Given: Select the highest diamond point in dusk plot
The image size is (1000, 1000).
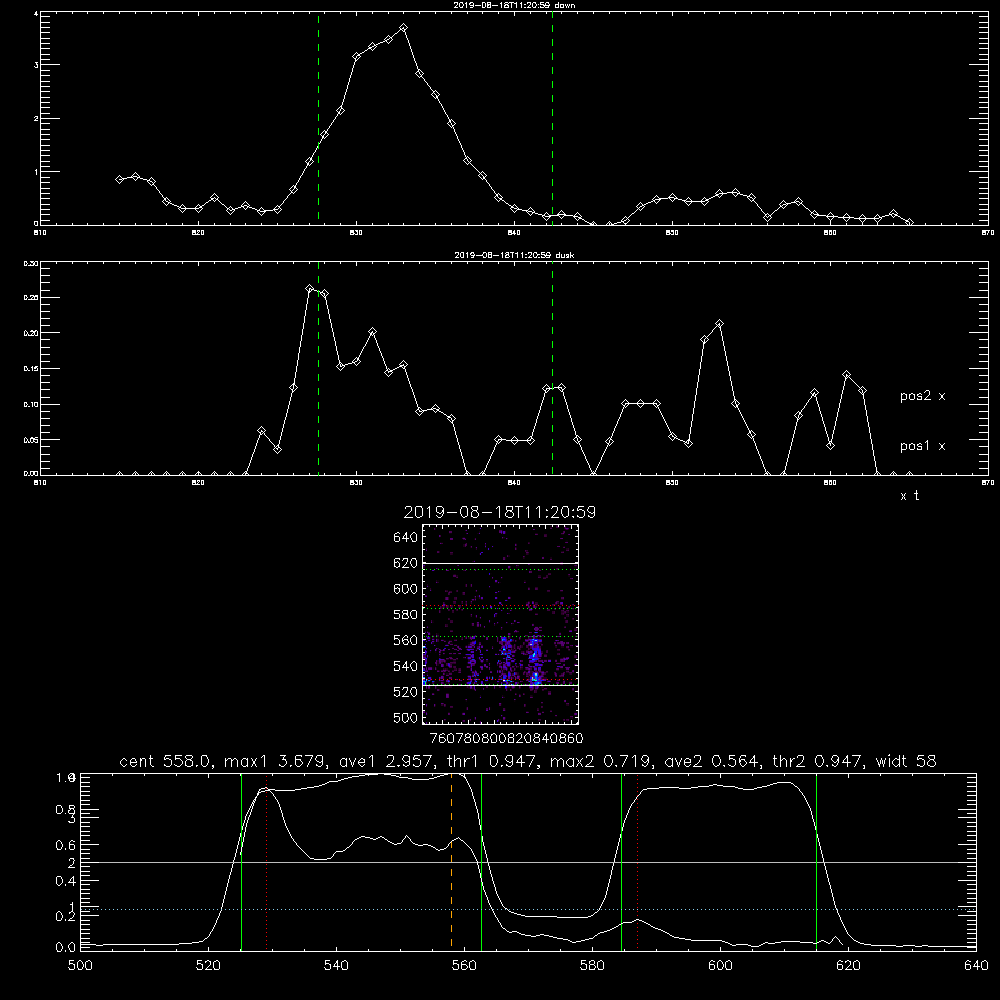Looking at the screenshot, I should 309,288.
